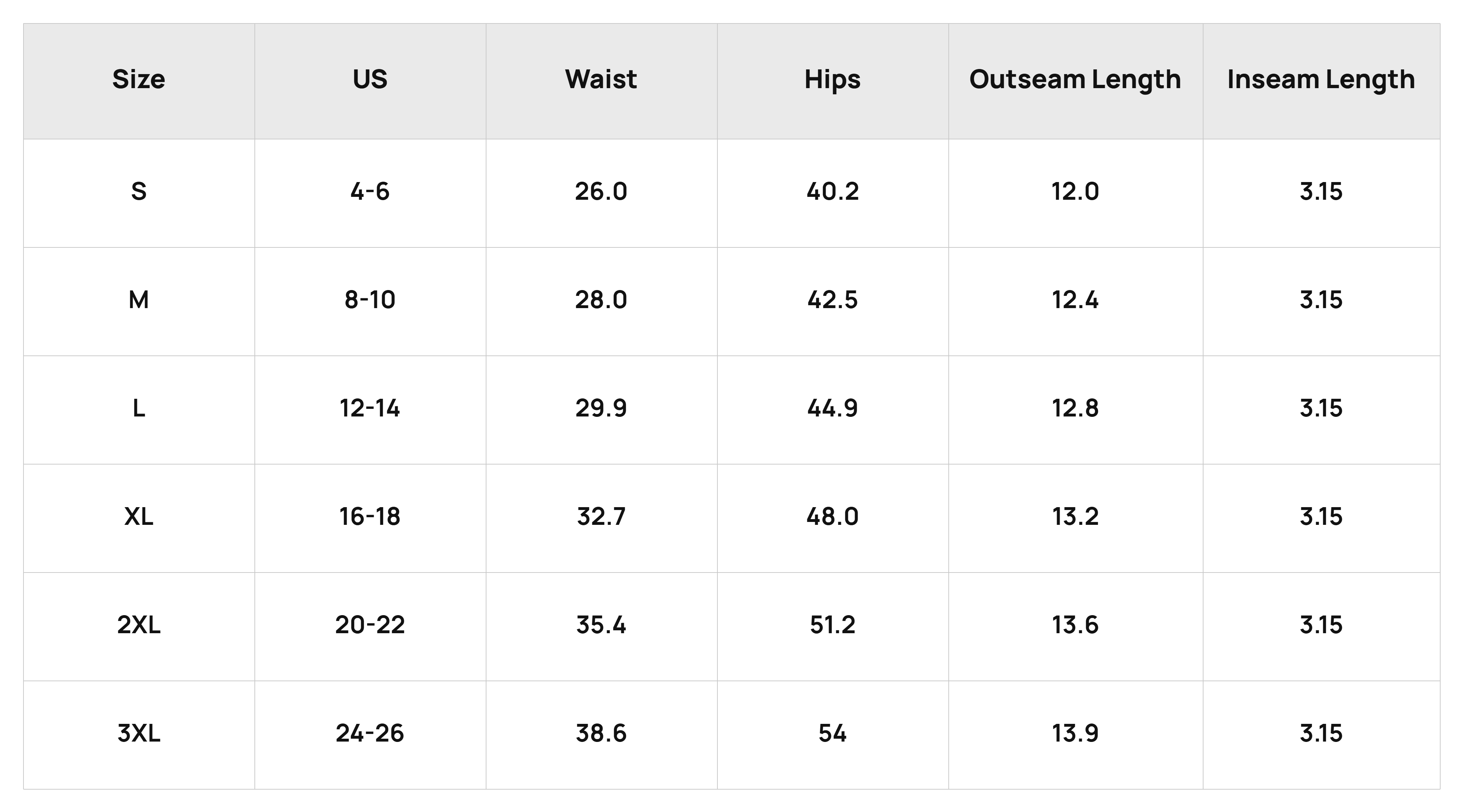Image resolution: width=1463 pixels, height=812 pixels.
Task: Select the US column header
Action: pyautogui.click(x=370, y=79)
